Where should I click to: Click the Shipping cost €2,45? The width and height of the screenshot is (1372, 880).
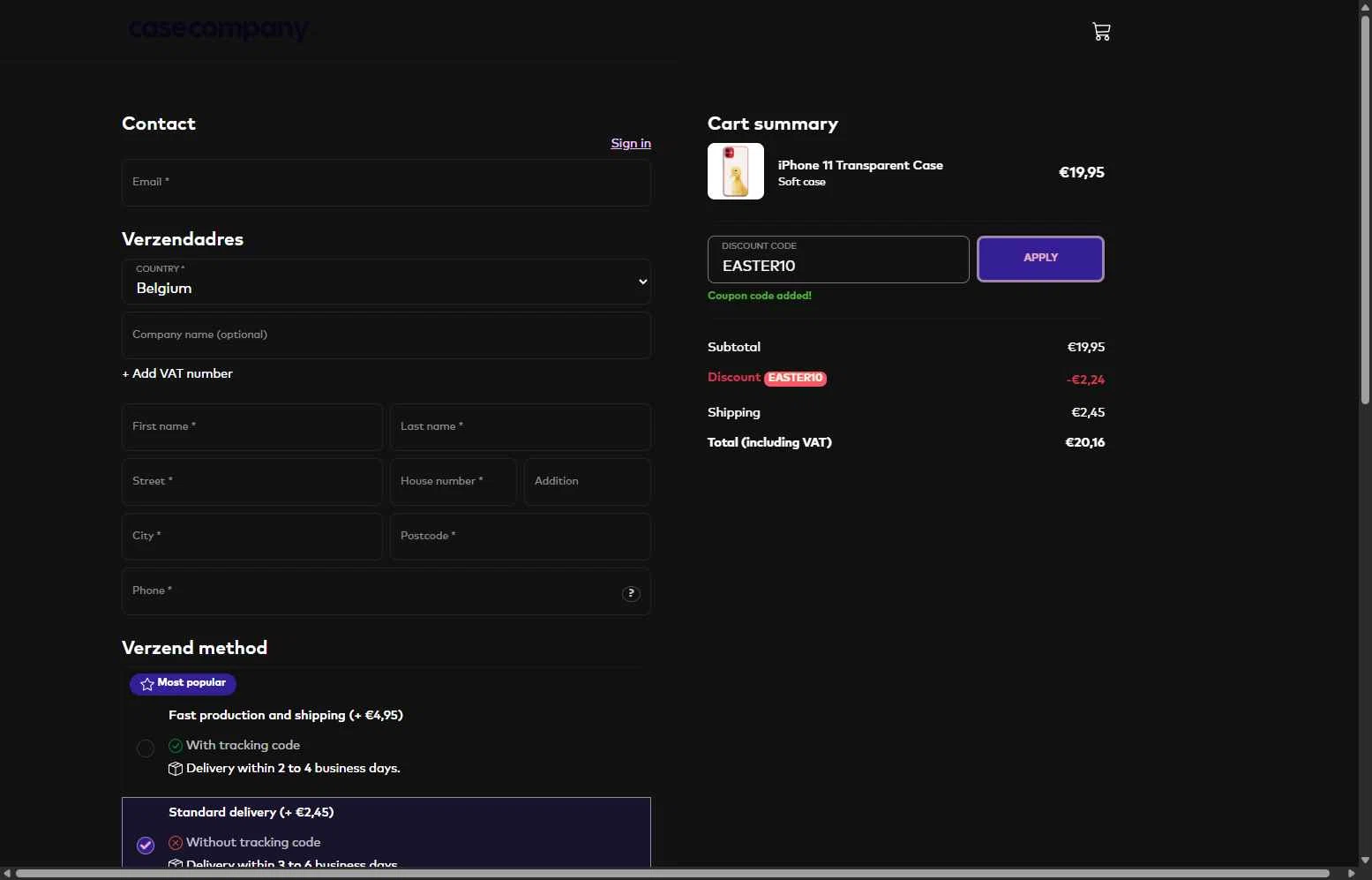click(1088, 412)
